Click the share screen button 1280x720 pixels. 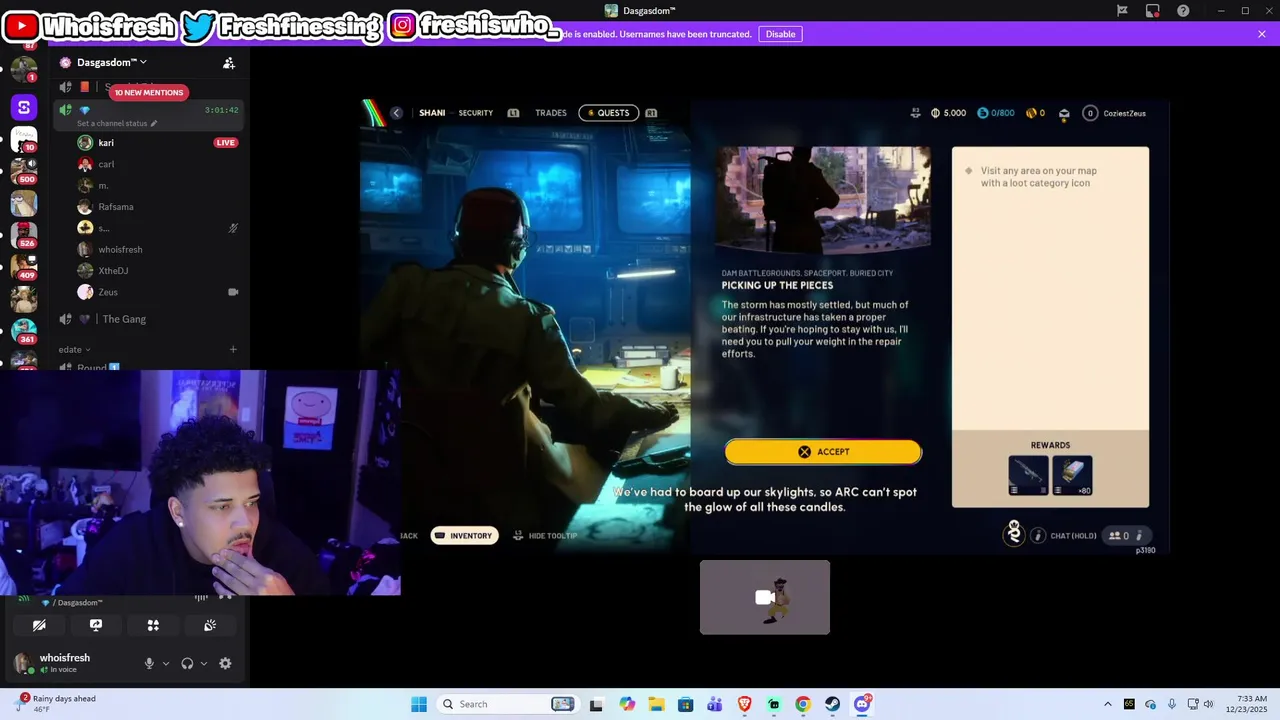[96, 625]
